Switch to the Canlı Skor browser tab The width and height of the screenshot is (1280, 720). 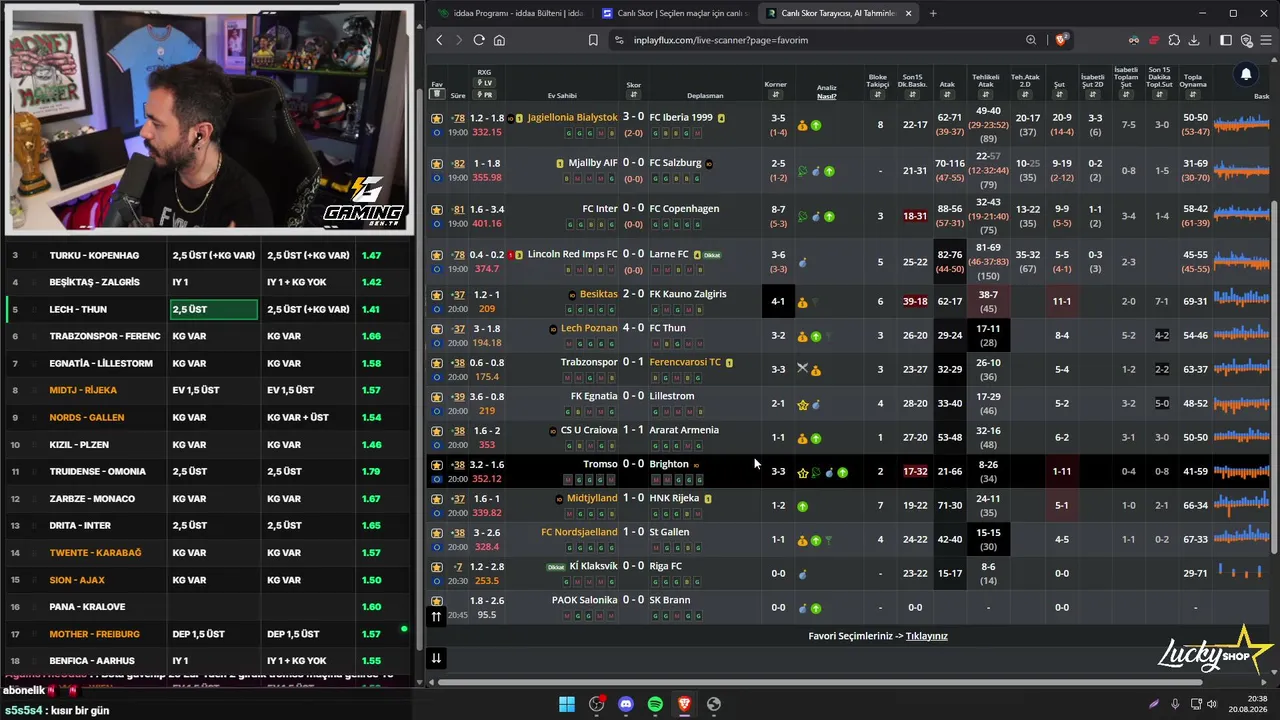click(x=673, y=13)
